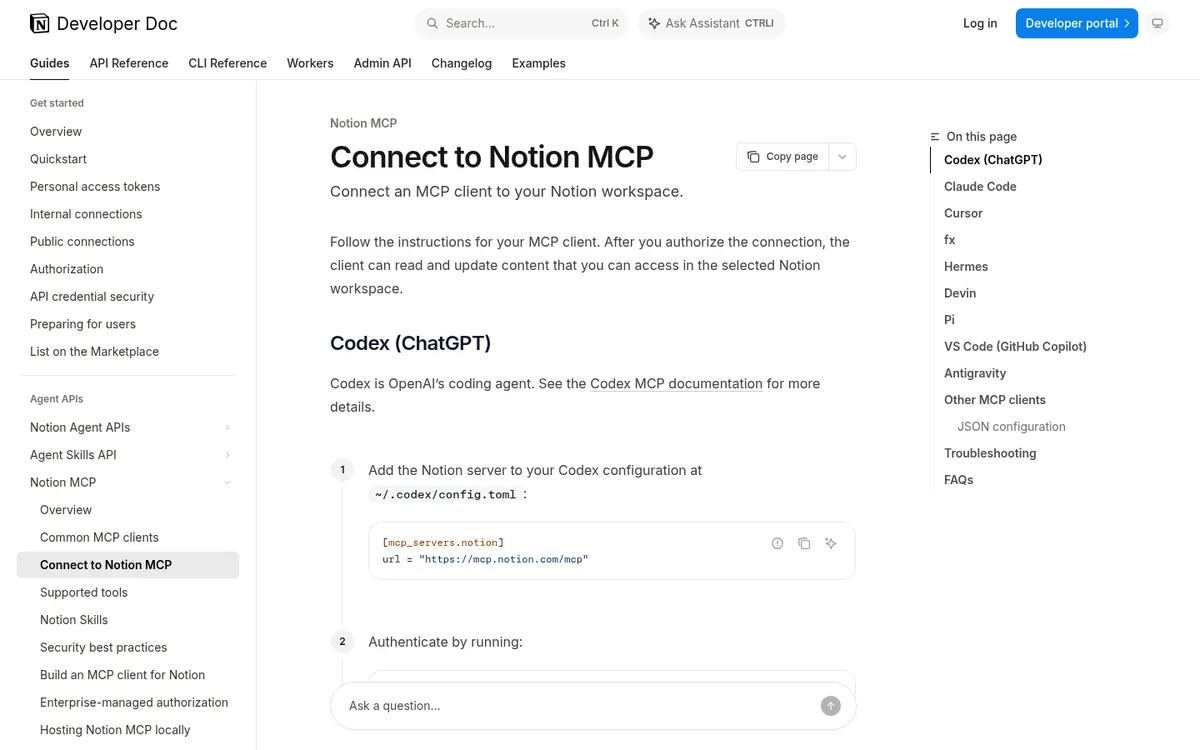
Task: Expand the Agent Skills API section
Action: click(x=228, y=455)
